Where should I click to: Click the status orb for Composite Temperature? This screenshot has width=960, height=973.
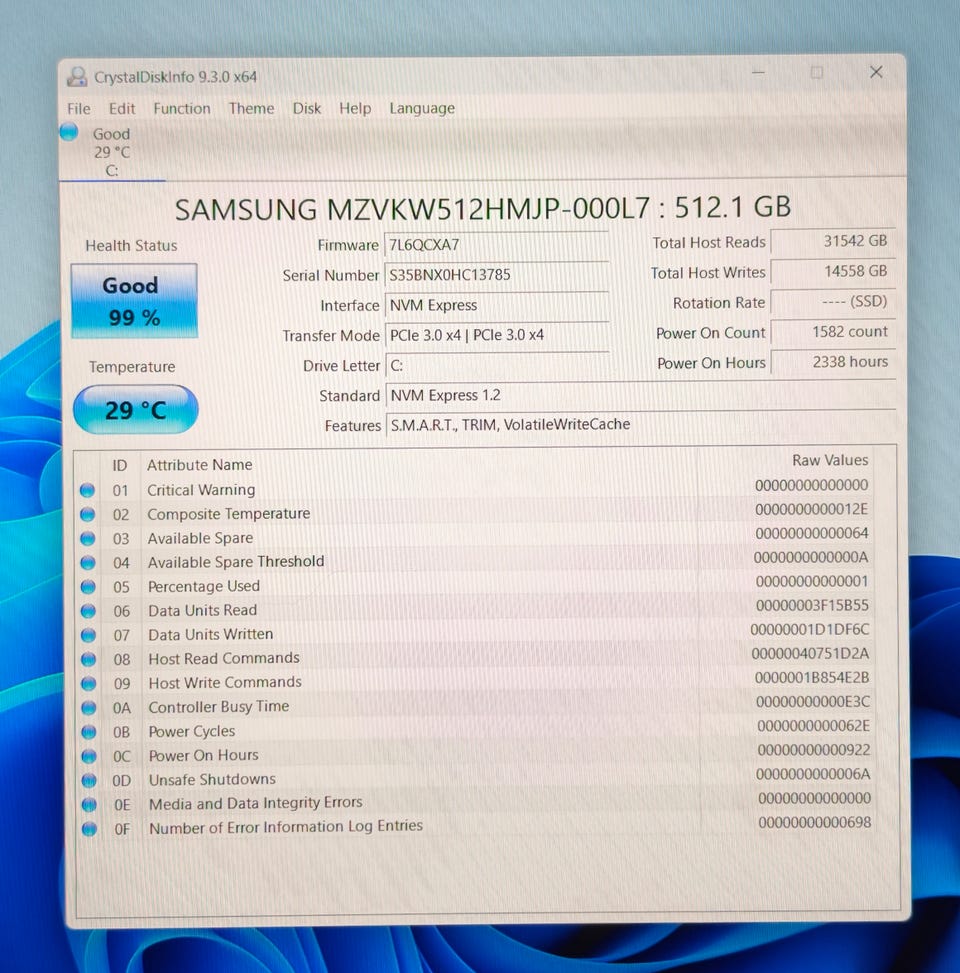click(x=87, y=514)
